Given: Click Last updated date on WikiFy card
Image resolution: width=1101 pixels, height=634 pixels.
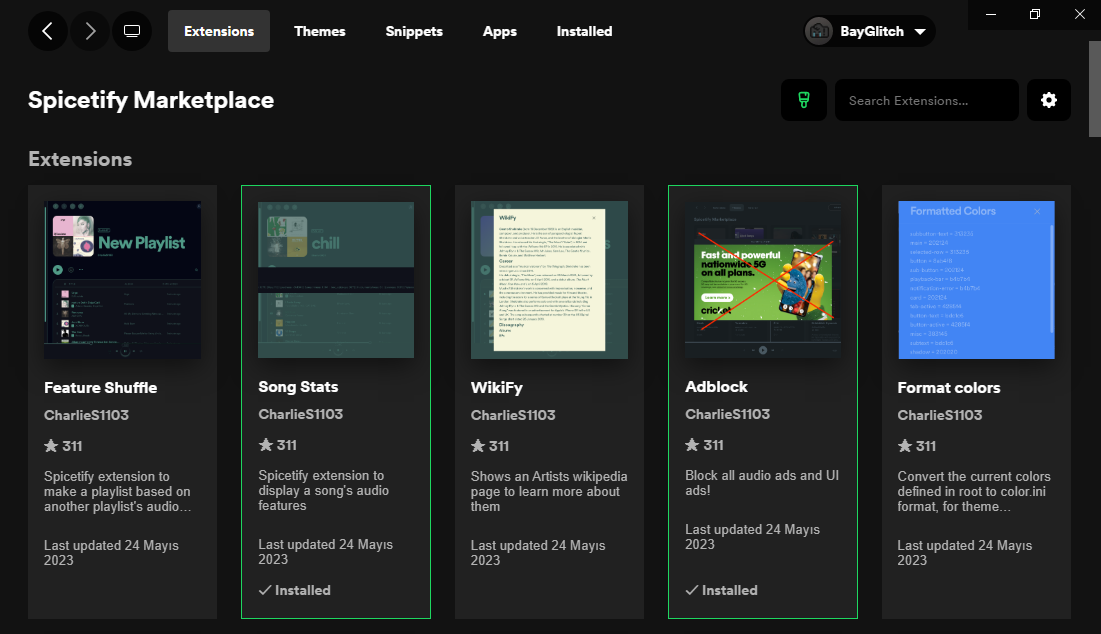Looking at the screenshot, I should click(538, 553).
